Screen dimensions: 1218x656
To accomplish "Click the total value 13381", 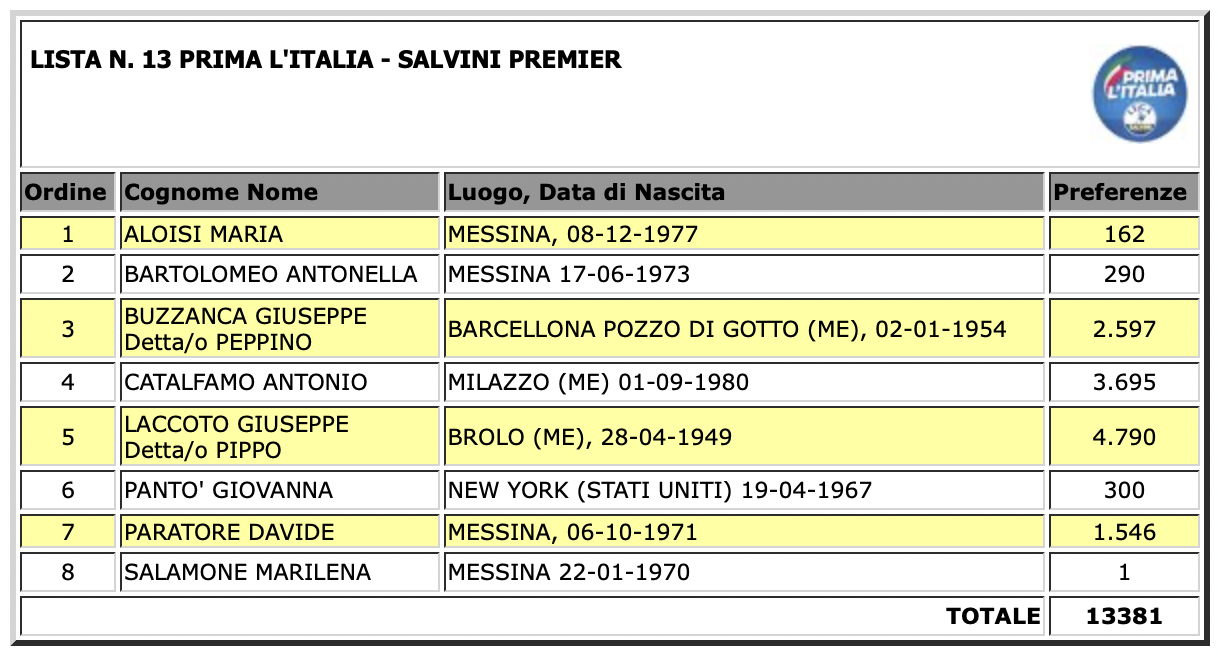I will pos(1124,616).
